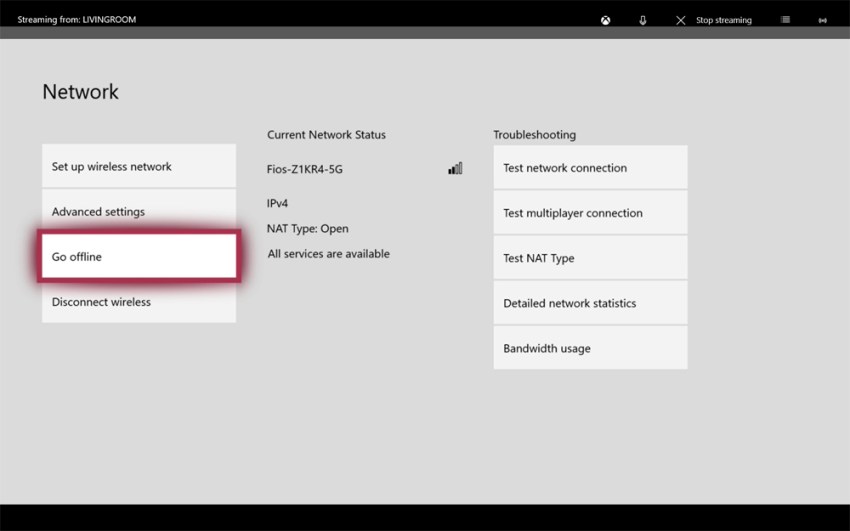The image size is (850, 531).
Task: Open Detailed network statistics
Action: 590,303
